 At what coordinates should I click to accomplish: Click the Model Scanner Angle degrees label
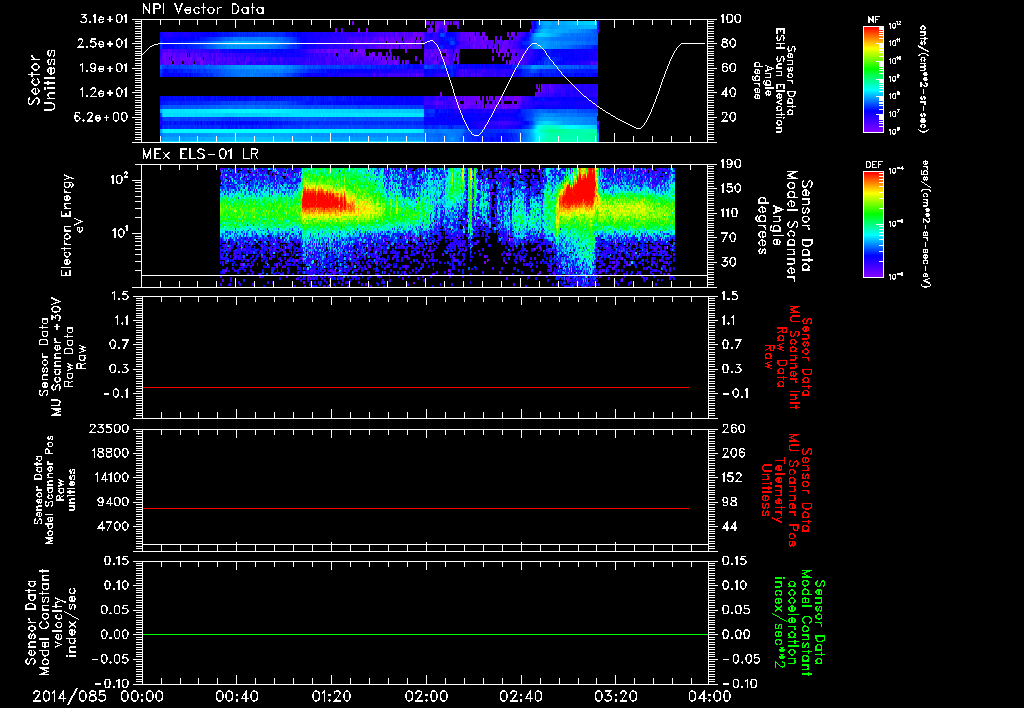[x=784, y=225]
